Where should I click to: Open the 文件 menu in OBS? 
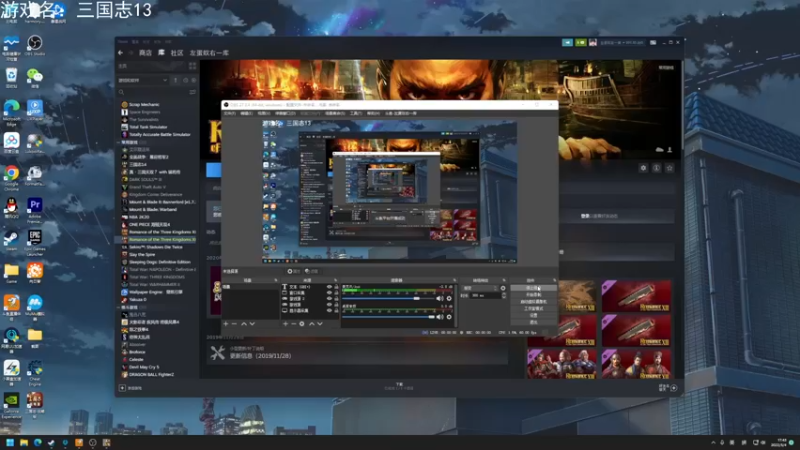(230, 113)
